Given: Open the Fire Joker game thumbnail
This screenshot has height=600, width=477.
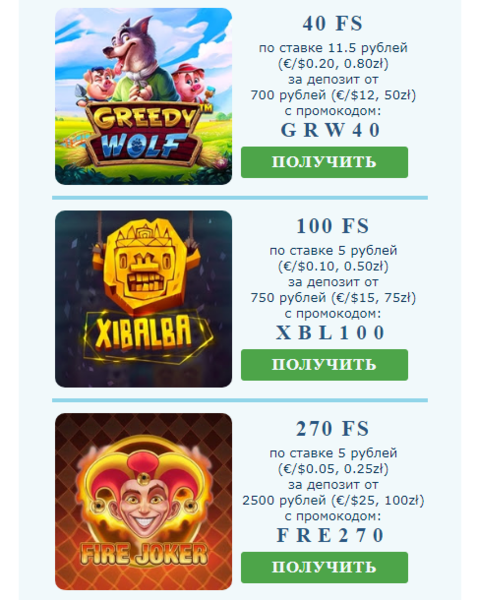Looking at the screenshot, I should click(x=143, y=501).
